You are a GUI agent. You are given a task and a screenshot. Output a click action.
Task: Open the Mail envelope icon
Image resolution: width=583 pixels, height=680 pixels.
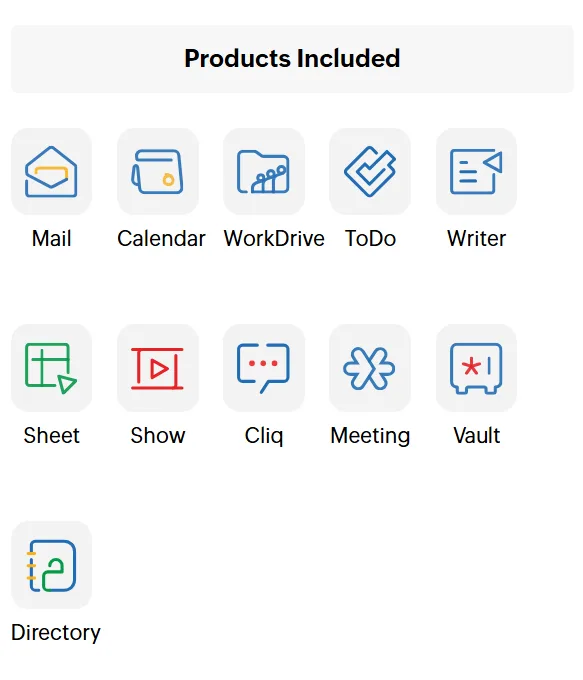click(x=51, y=171)
